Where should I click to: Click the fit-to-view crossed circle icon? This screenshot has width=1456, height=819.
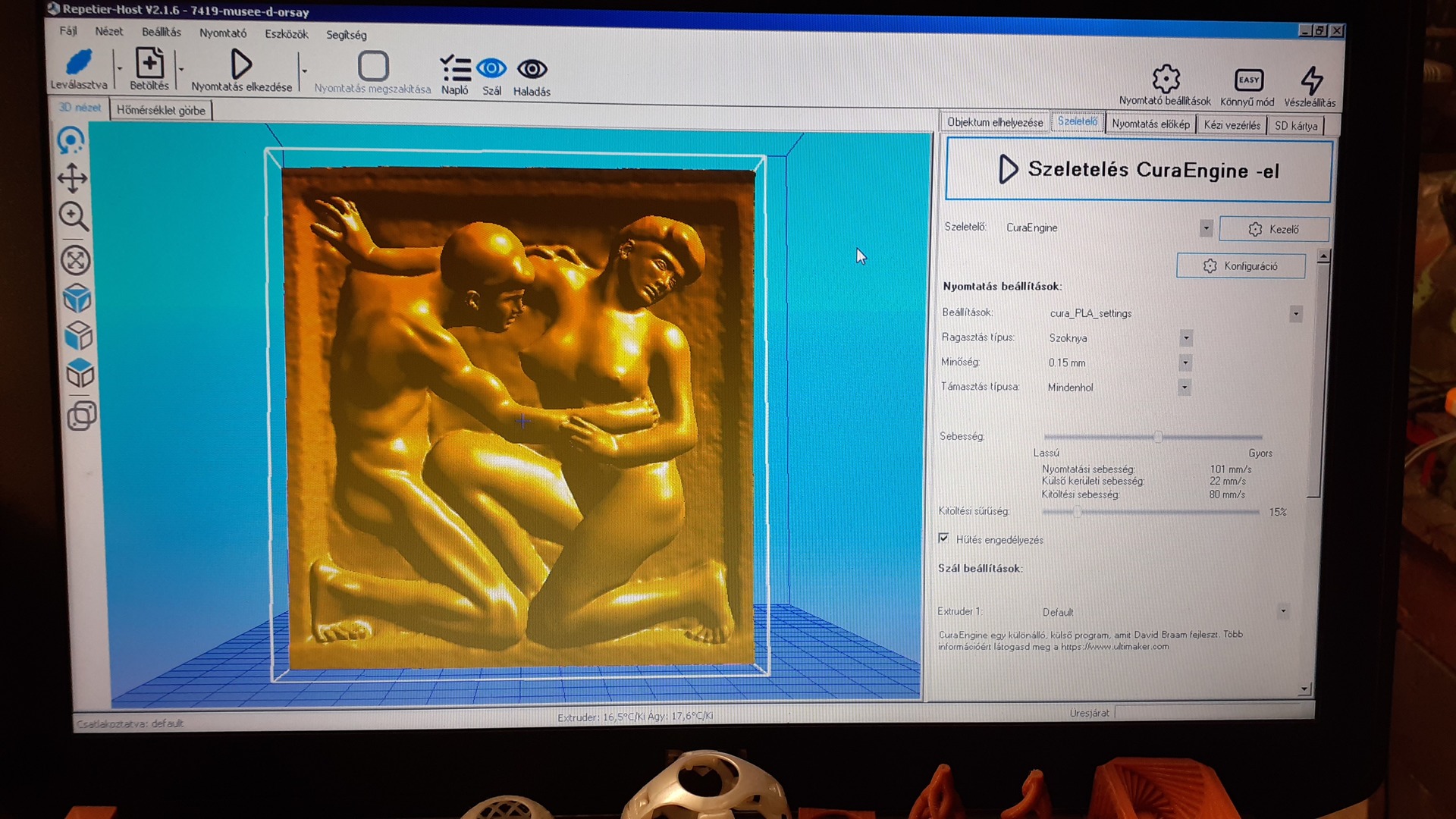75,260
